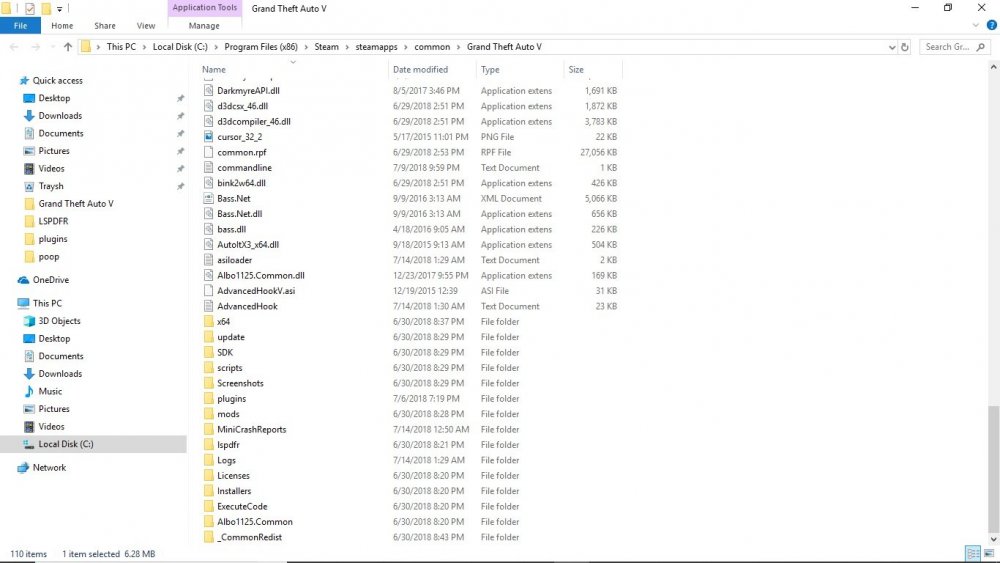
Task: Sort by the Name column header
Action: tap(214, 69)
